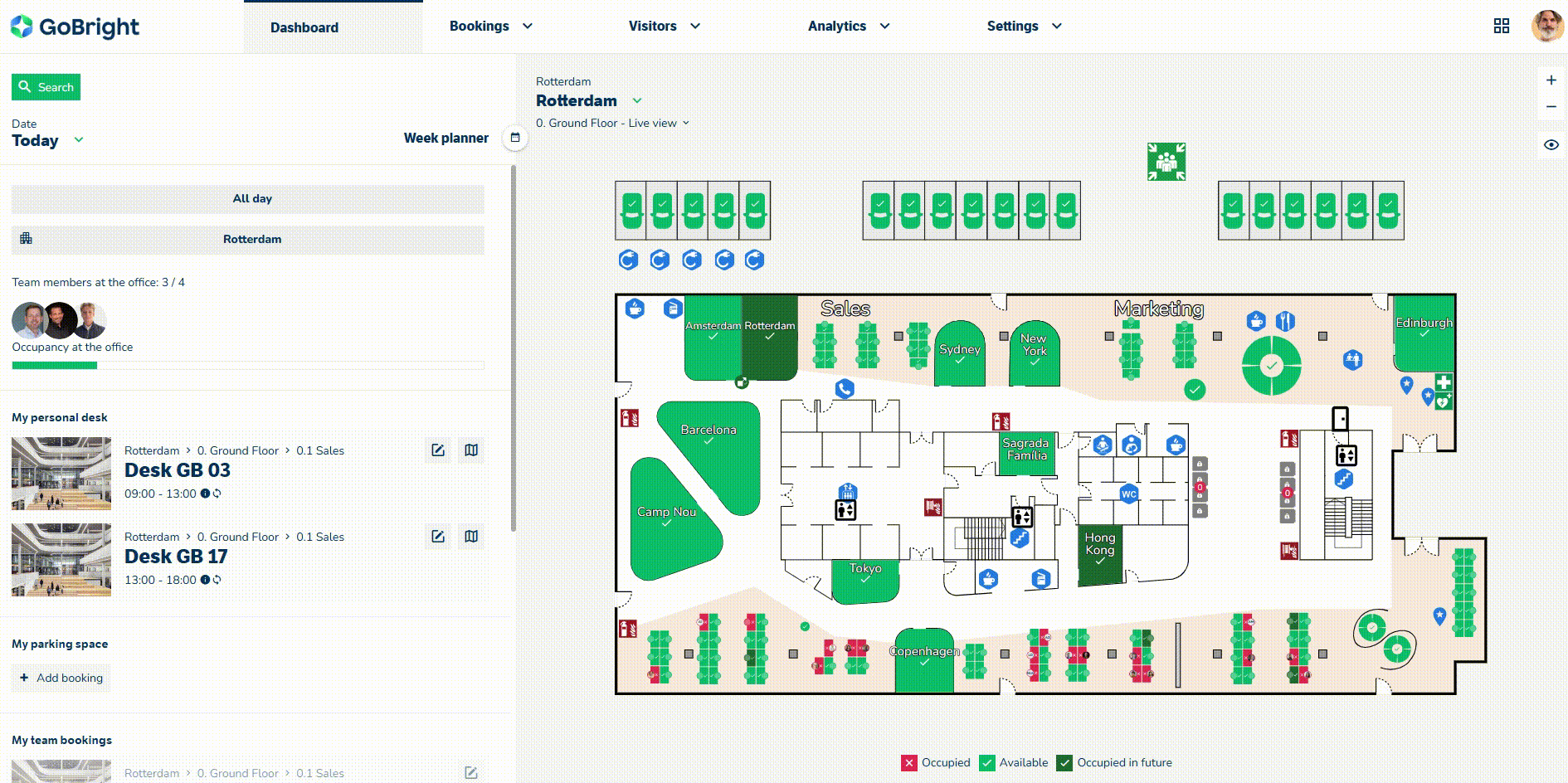Click the Search button

click(x=46, y=86)
